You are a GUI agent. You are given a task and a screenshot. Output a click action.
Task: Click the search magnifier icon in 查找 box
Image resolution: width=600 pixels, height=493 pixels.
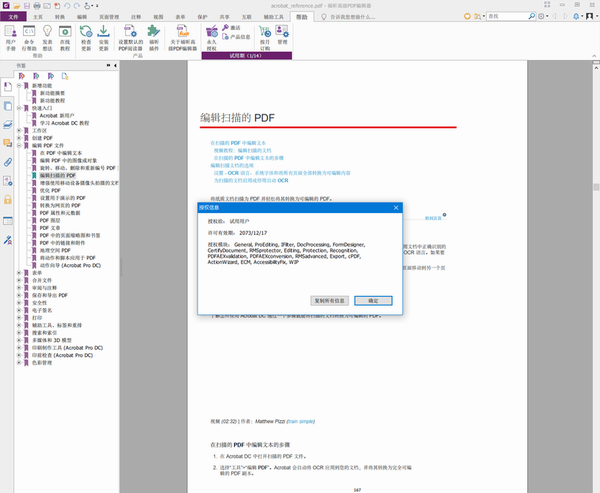(532, 16)
